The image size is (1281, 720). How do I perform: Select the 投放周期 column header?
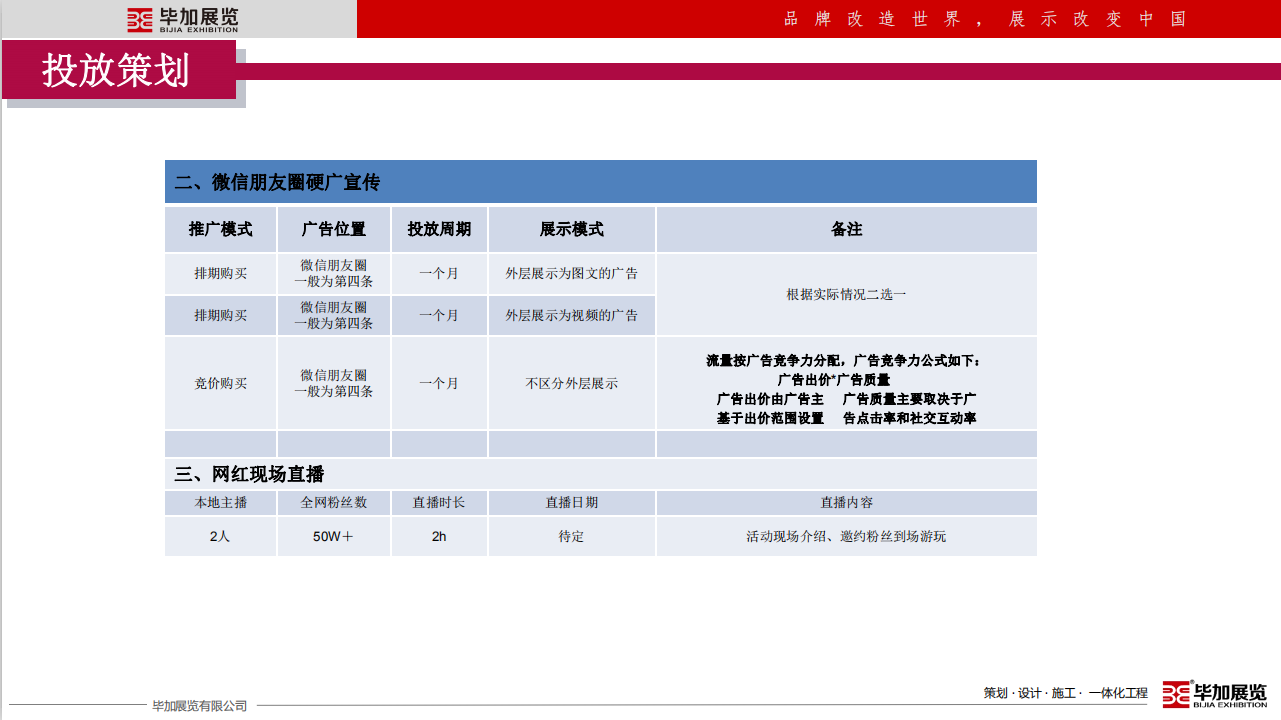tap(438, 229)
